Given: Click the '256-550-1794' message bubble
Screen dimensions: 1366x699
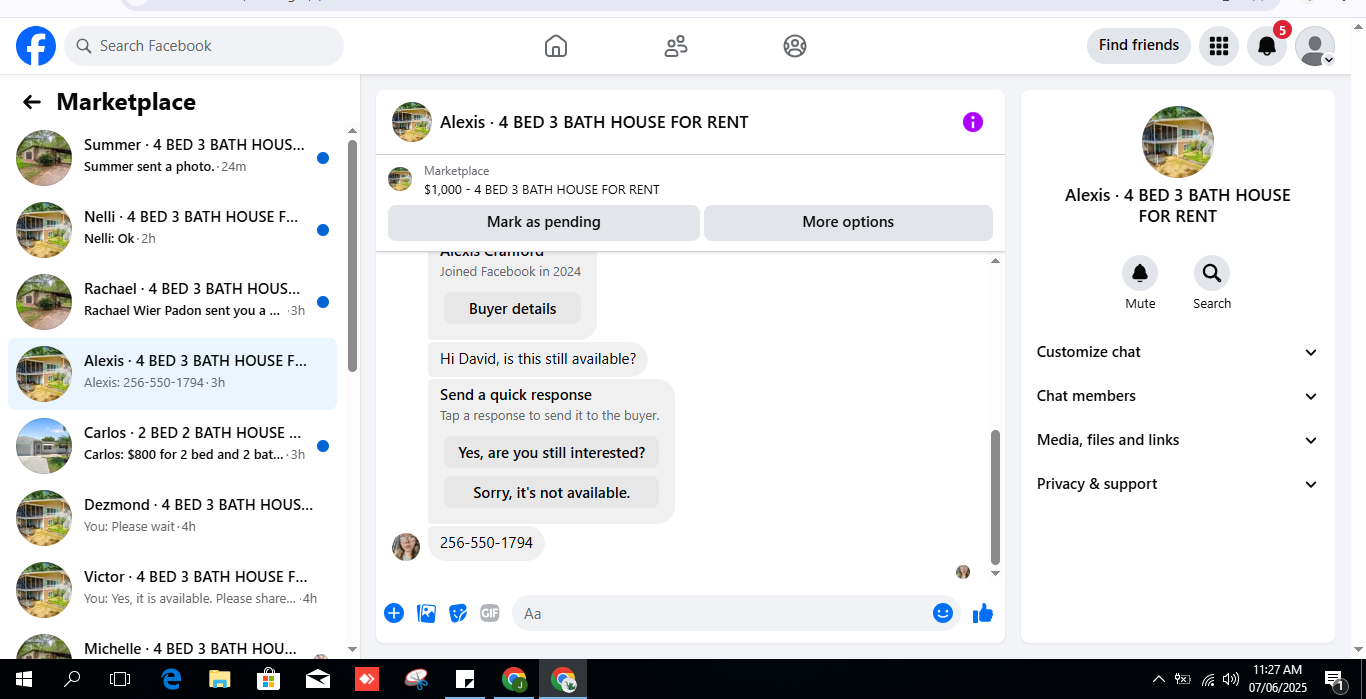Looking at the screenshot, I should 486,543.
